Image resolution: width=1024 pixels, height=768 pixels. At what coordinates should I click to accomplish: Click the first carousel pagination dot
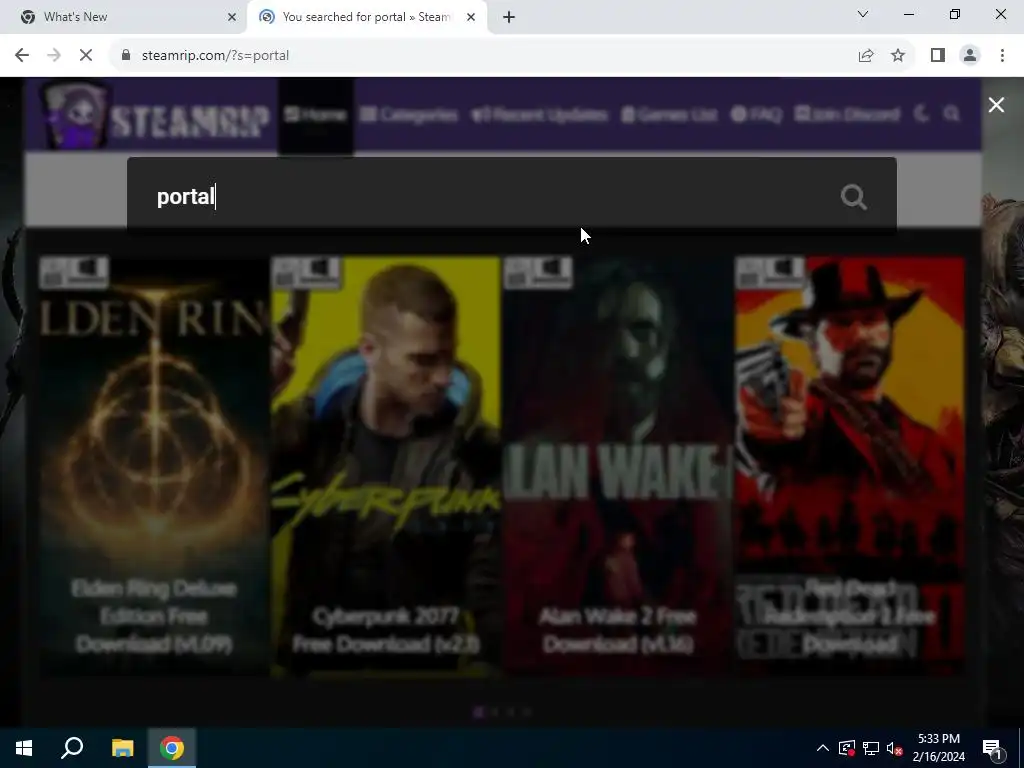tap(479, 712)
